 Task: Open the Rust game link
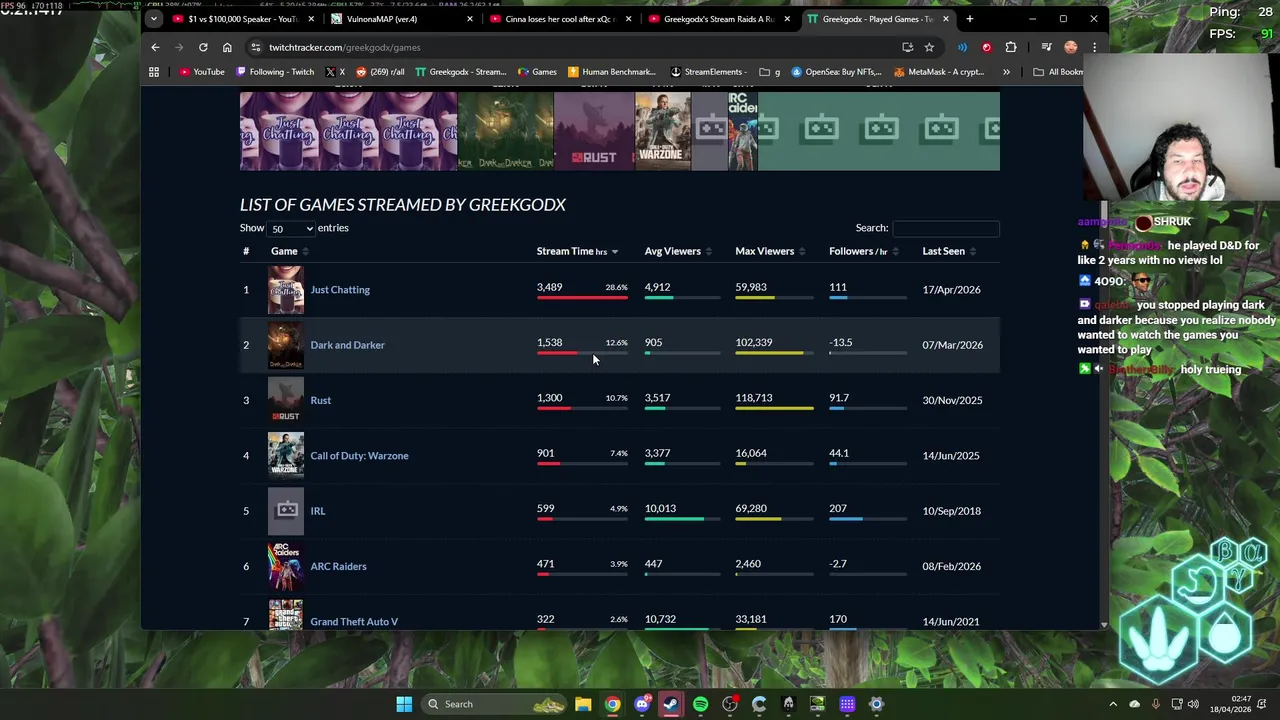[320, 400]
